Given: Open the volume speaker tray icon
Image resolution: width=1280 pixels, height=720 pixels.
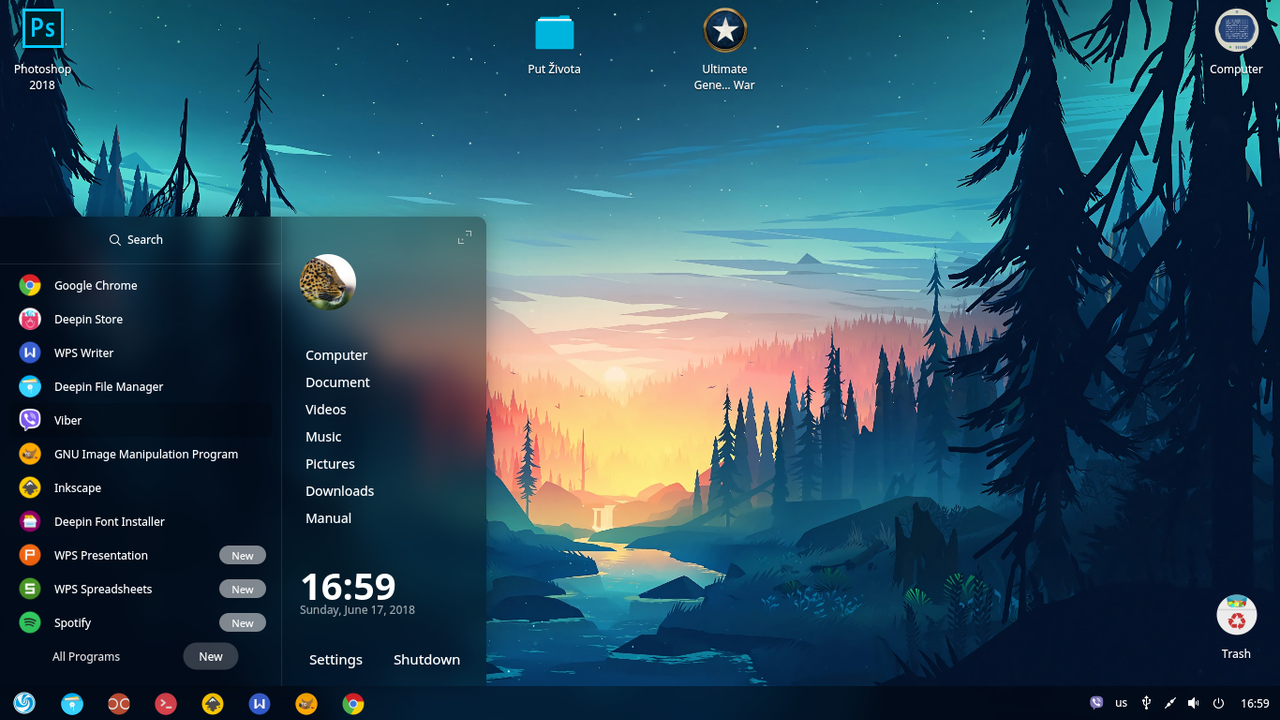Looking at the screenshot, I should click(1194, 703).
